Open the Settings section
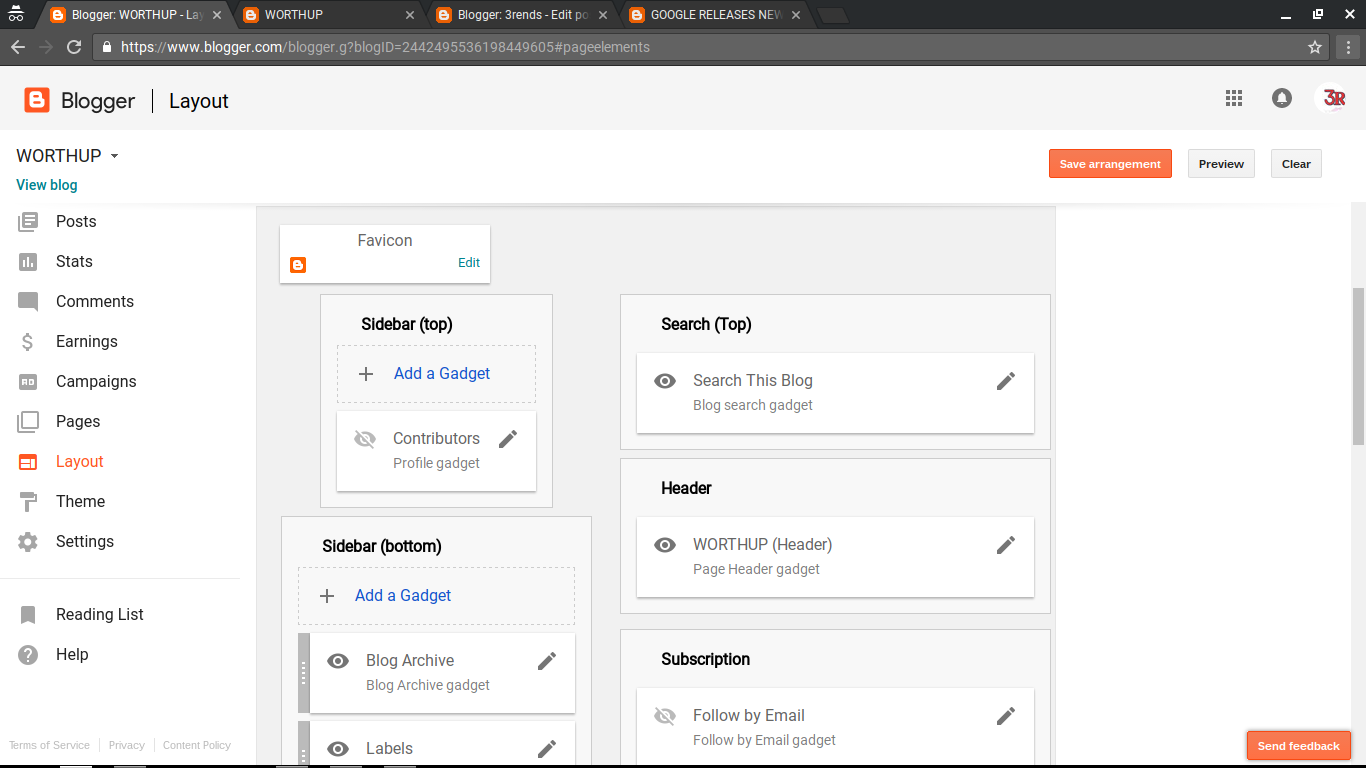This screenshot has width=1366, height=768. (x=85, y=541)
